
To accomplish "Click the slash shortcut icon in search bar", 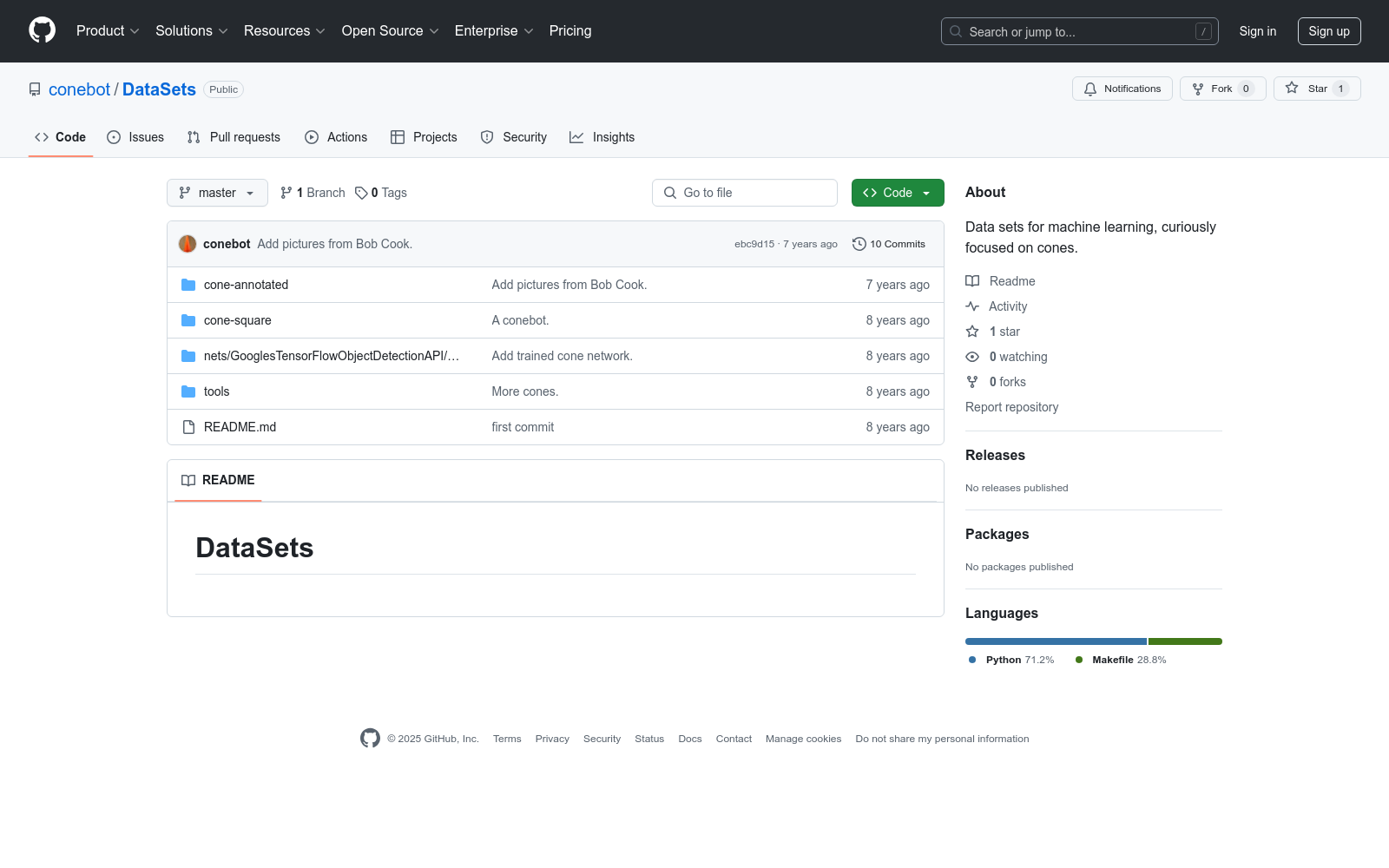I will (x=1203, y=31).
